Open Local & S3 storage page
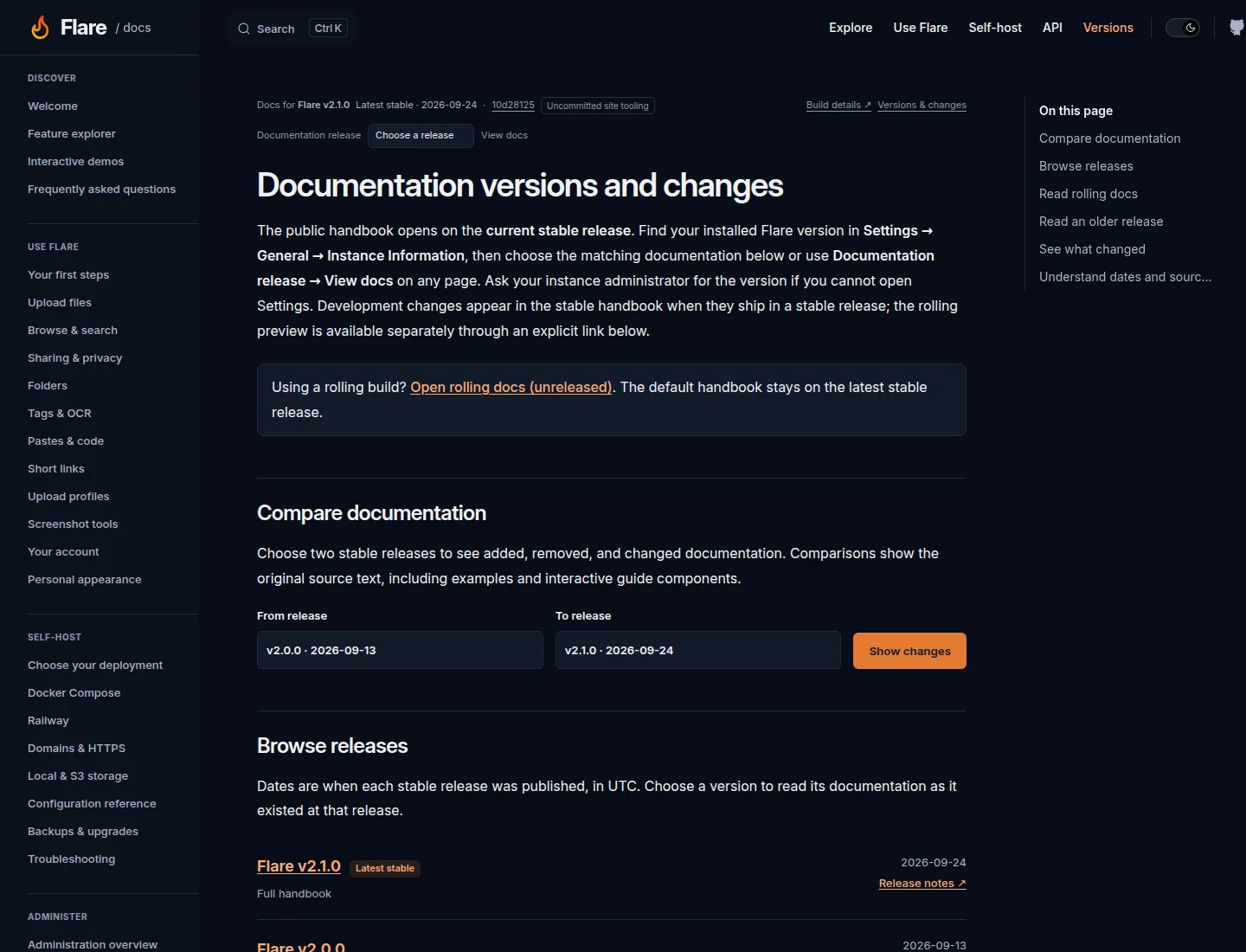 [78, 776]
